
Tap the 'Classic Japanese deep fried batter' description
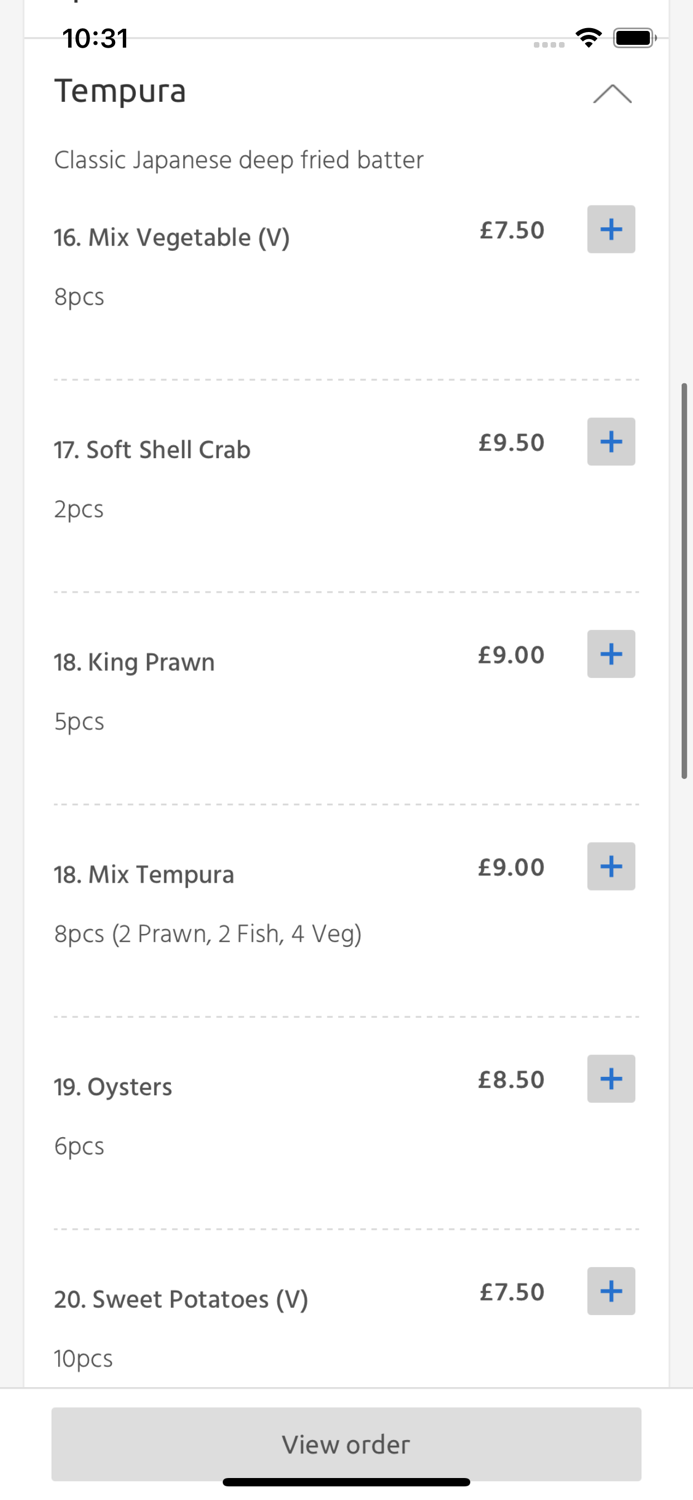tap(239, 160)
